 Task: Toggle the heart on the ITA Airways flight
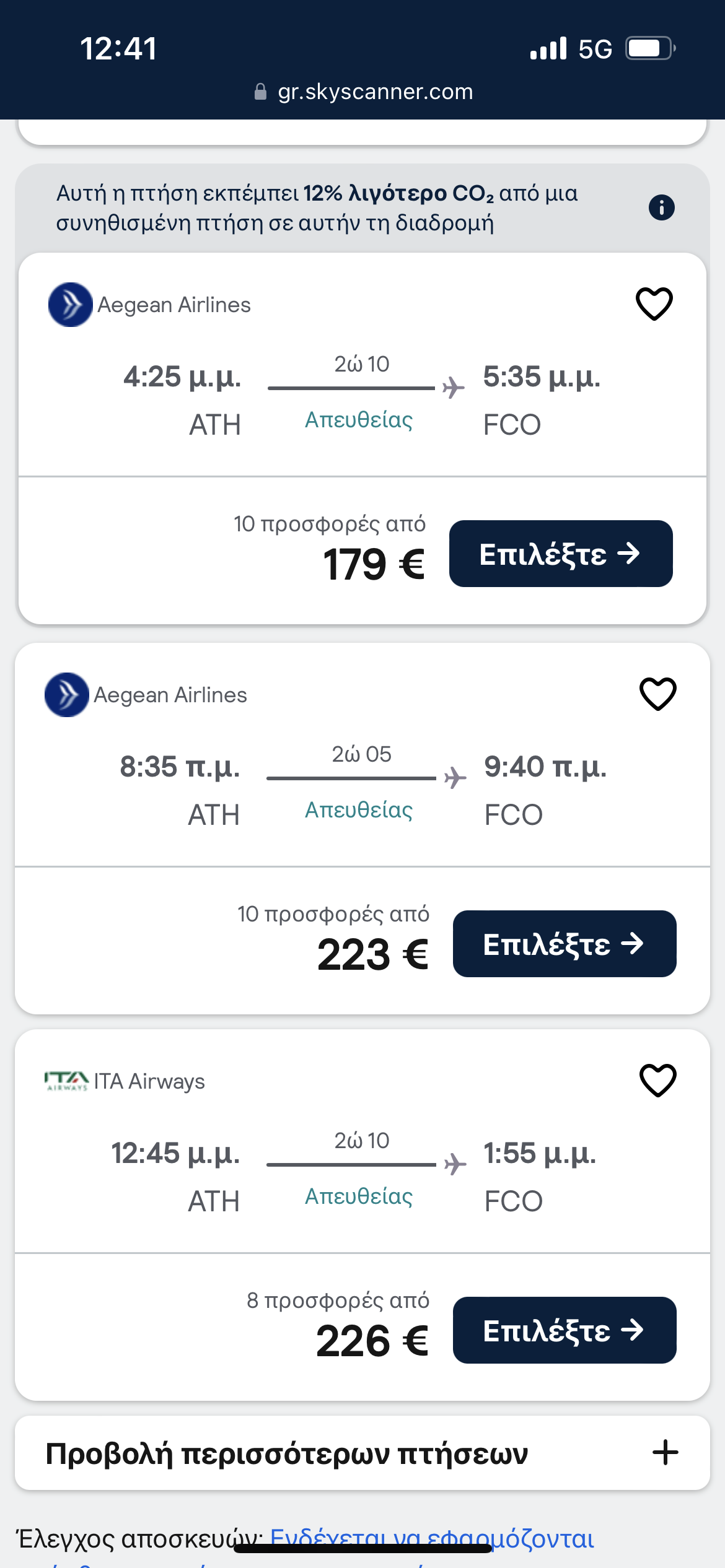point(657,1081)
